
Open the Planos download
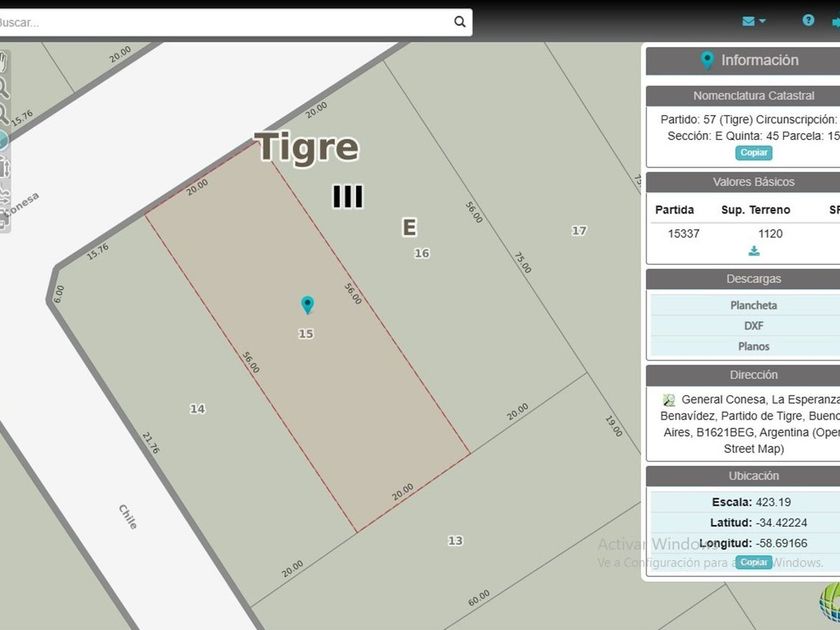tap(753, 346)
